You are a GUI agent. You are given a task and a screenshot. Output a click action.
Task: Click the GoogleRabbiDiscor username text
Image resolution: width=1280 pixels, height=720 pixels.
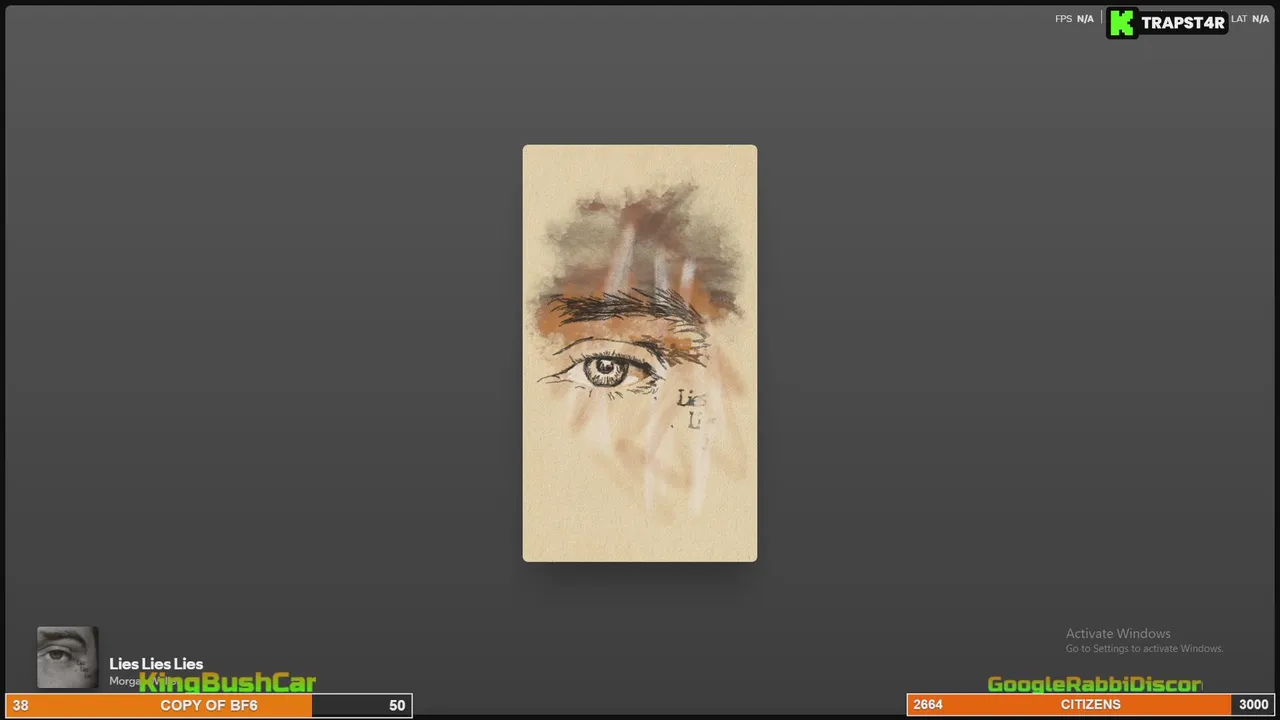pyautogui.click(x=1095, y=685)
